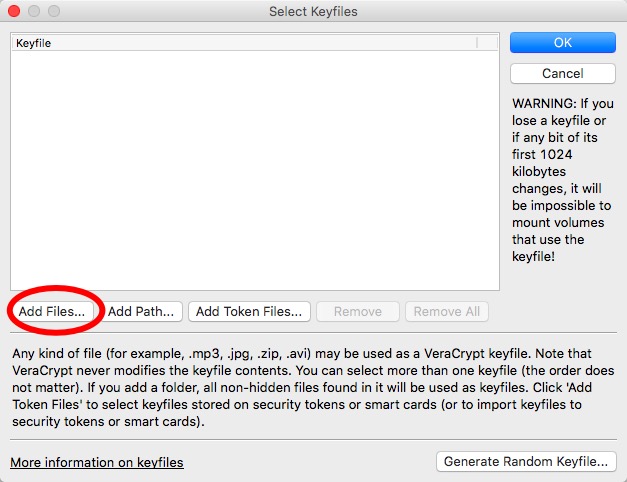Viewport: 627px width, 482px height.
Task: Click the greyed-out Remove button
Action: click(357, 311)
